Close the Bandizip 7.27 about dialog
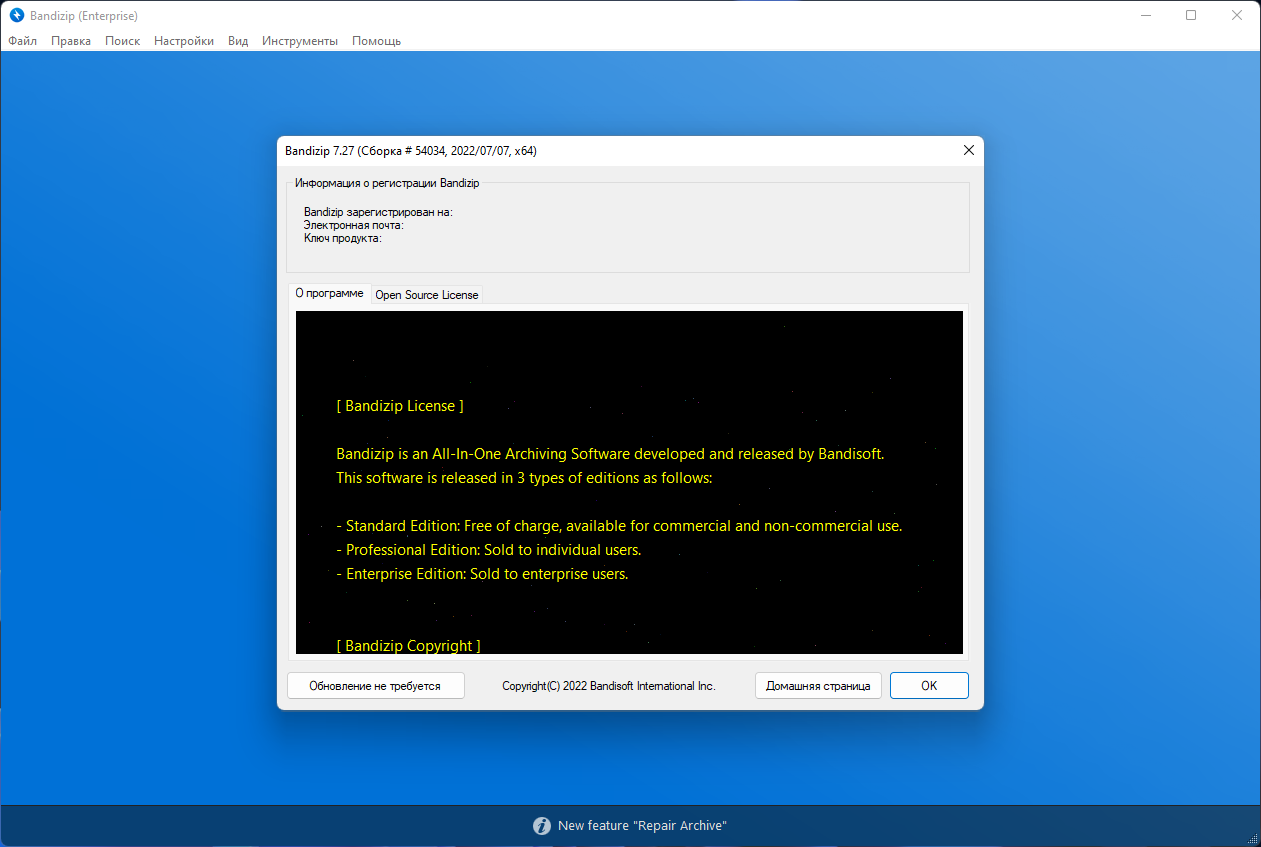This screenshot has width=1261, height=847. (x=968, y=150)
